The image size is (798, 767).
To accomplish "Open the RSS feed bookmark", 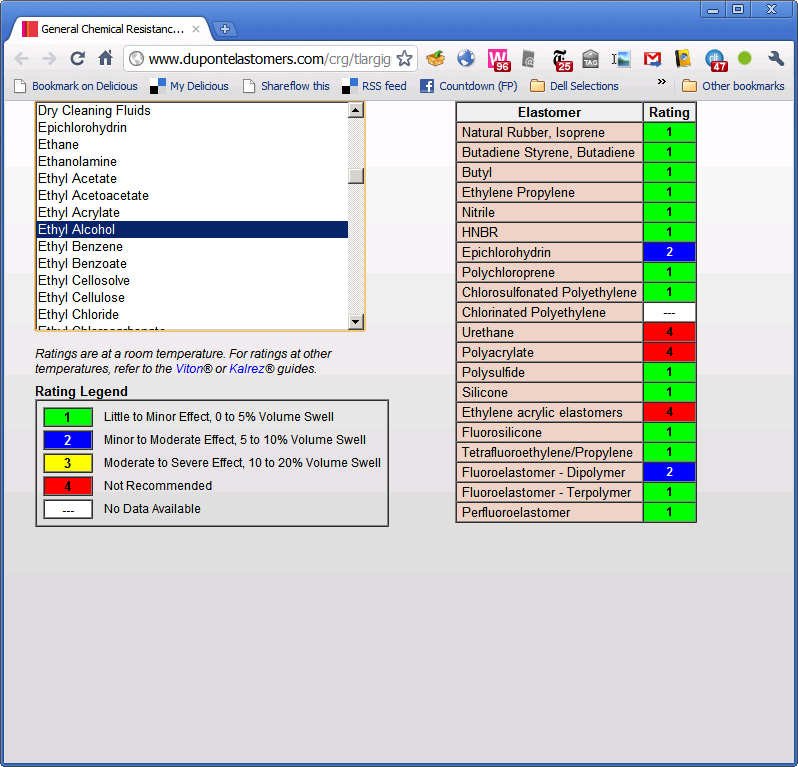I will [x=374, y=86].
